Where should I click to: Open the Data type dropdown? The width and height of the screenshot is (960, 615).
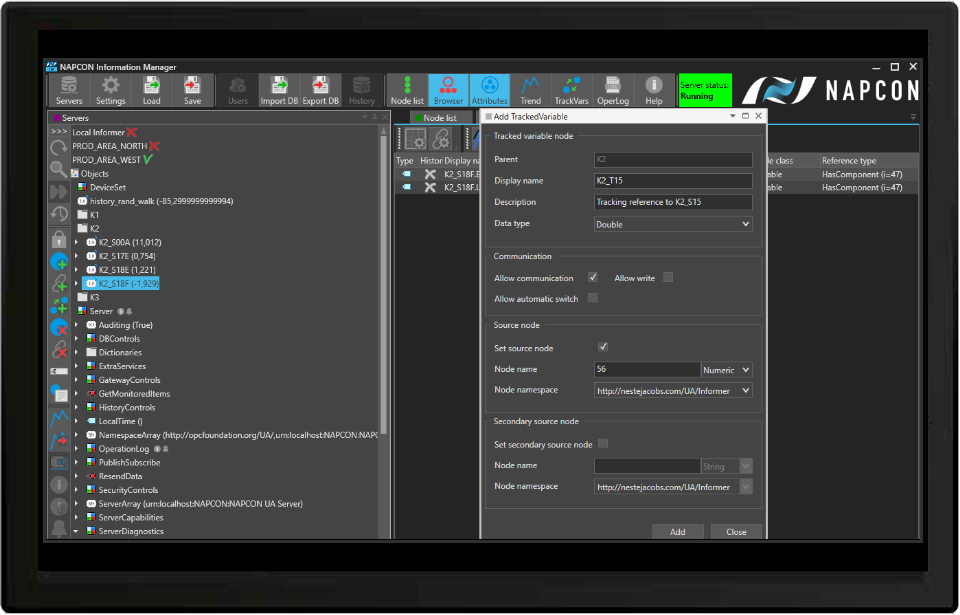point(672,225)
